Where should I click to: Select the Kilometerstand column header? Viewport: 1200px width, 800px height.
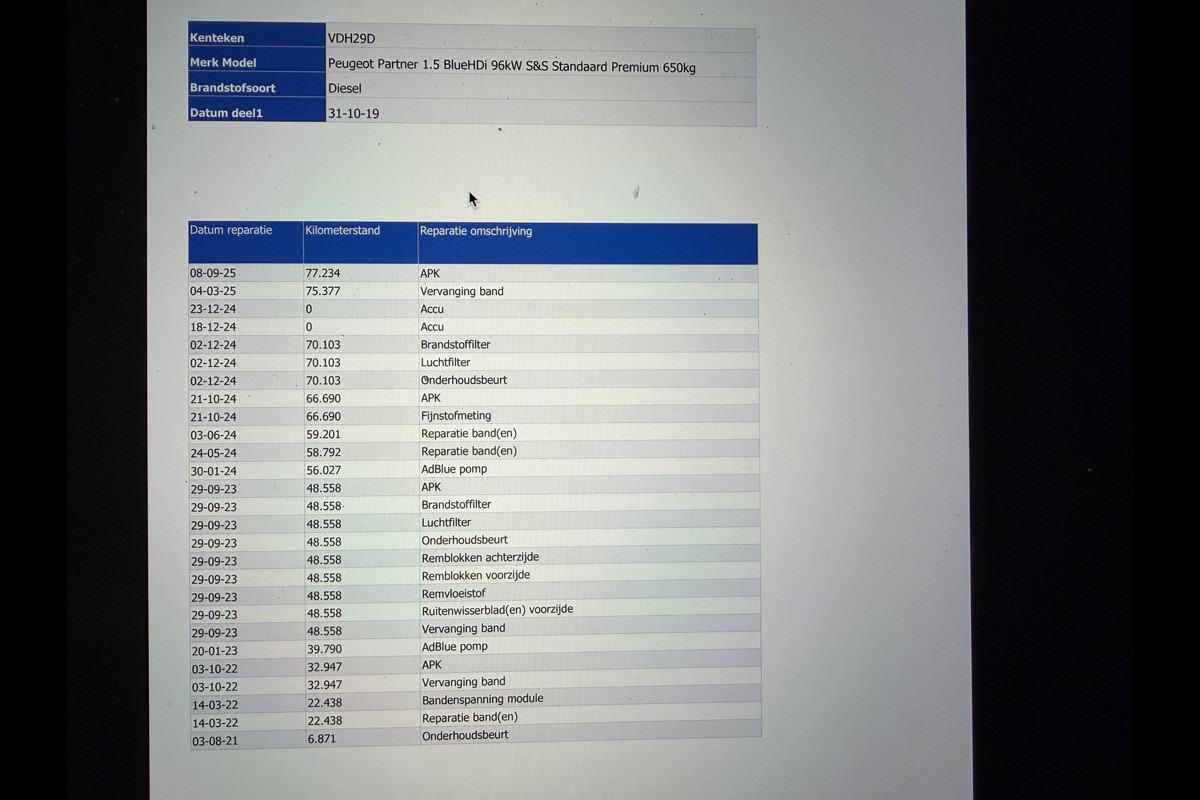coord(343,230)
